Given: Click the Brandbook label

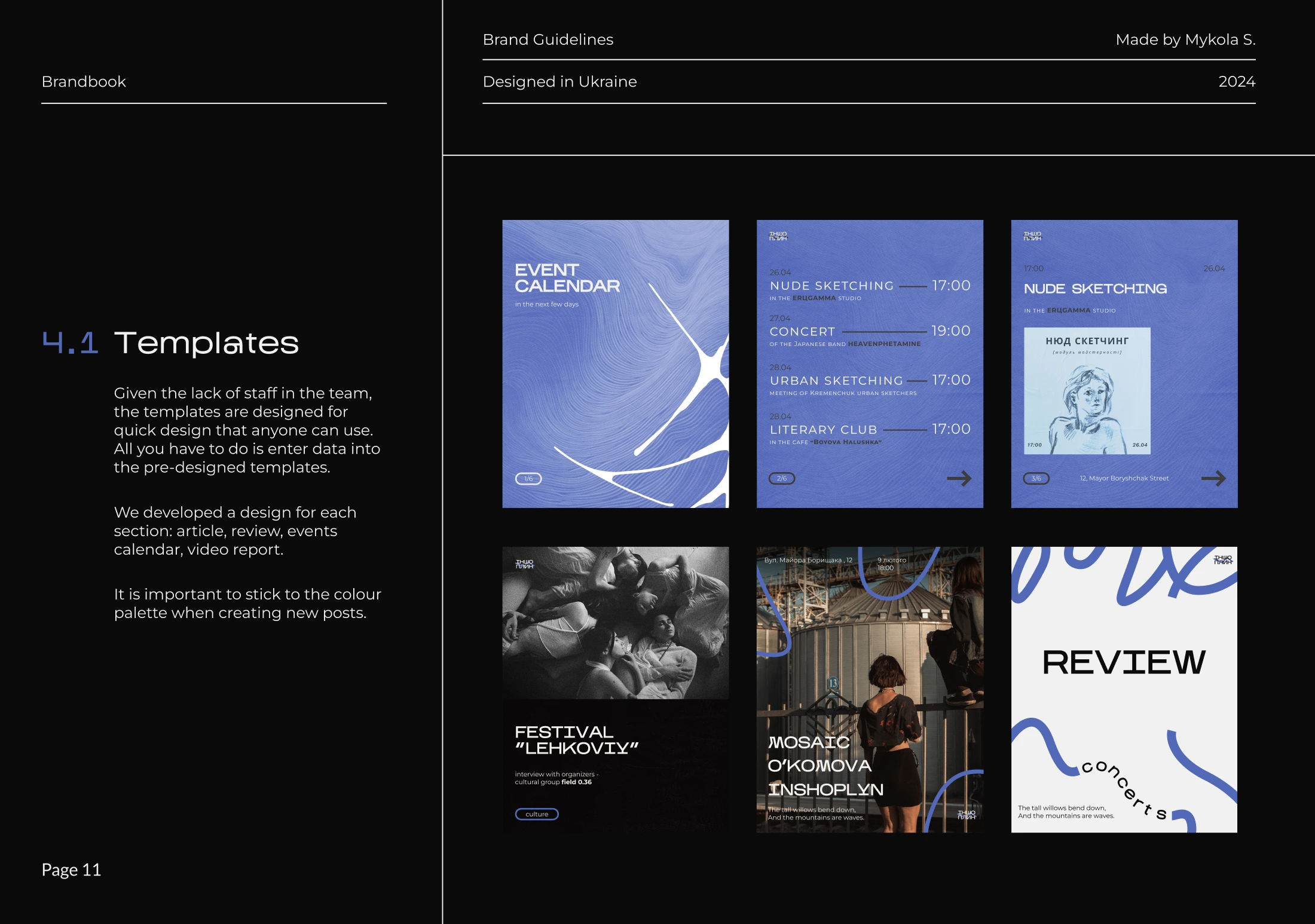Looking at the screenshot, I should coord(84,82).
